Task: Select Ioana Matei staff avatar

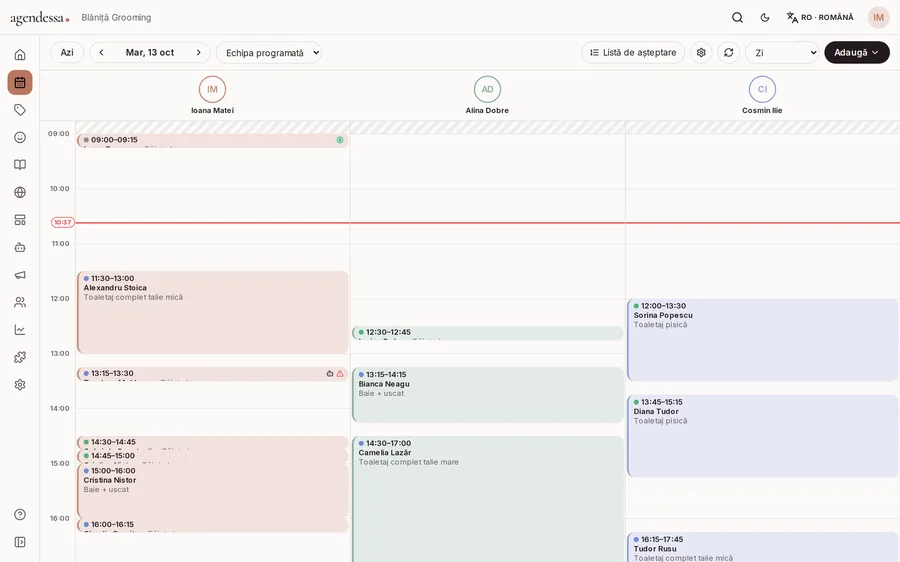Action: coord(212,90)
